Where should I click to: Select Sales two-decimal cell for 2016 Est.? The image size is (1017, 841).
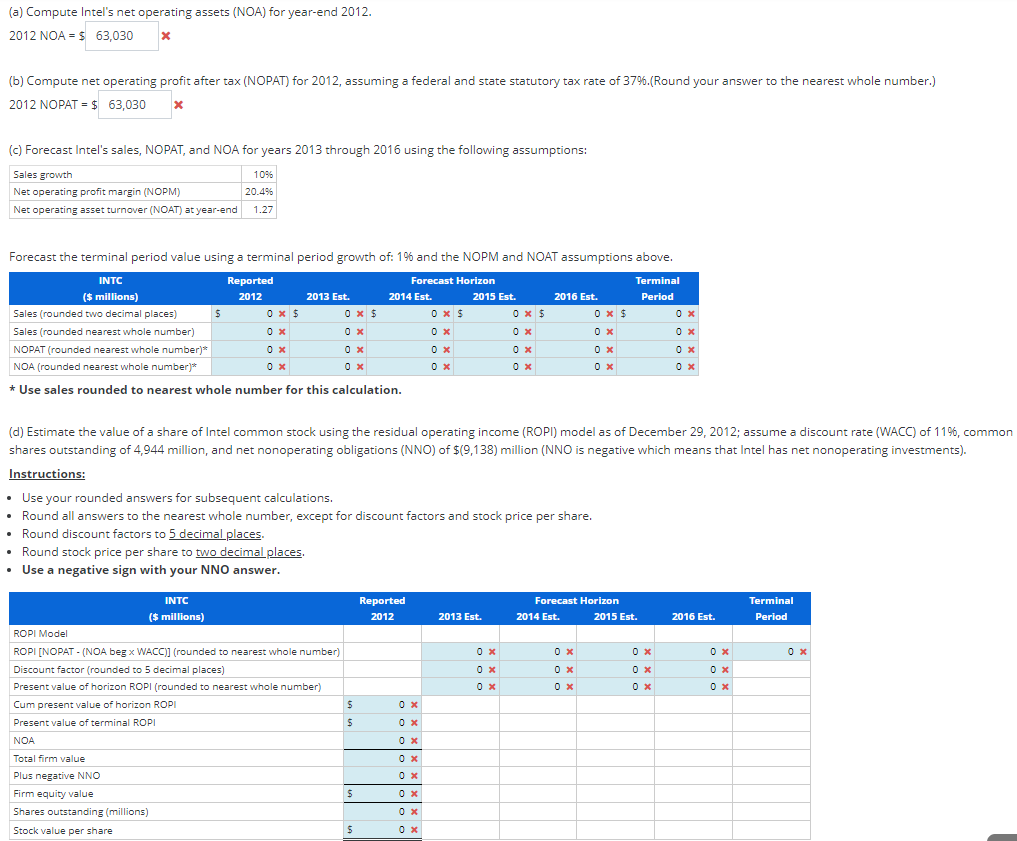[576, 314]
